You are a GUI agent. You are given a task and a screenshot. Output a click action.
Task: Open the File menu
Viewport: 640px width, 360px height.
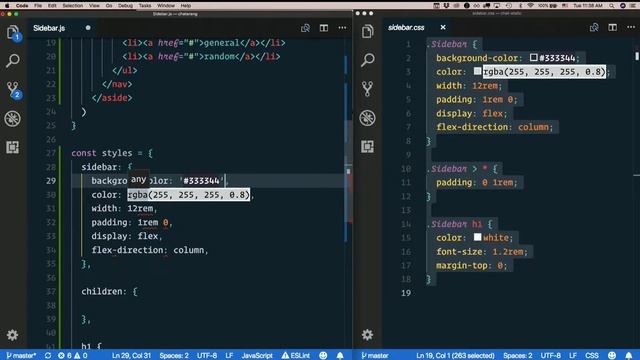pyautogui.click(x=38, y=6)
